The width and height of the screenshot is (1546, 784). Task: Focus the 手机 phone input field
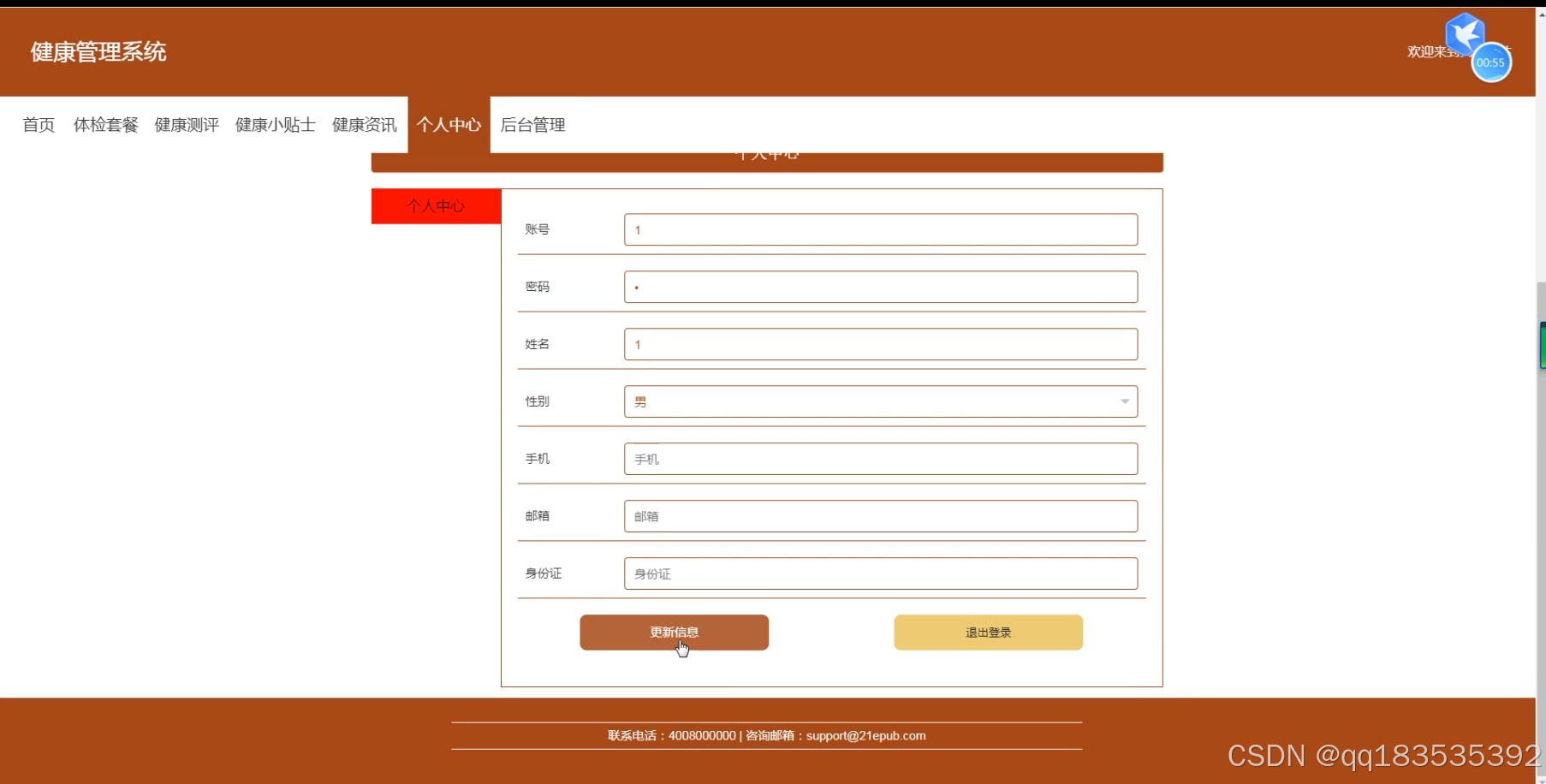pos(881,459)
